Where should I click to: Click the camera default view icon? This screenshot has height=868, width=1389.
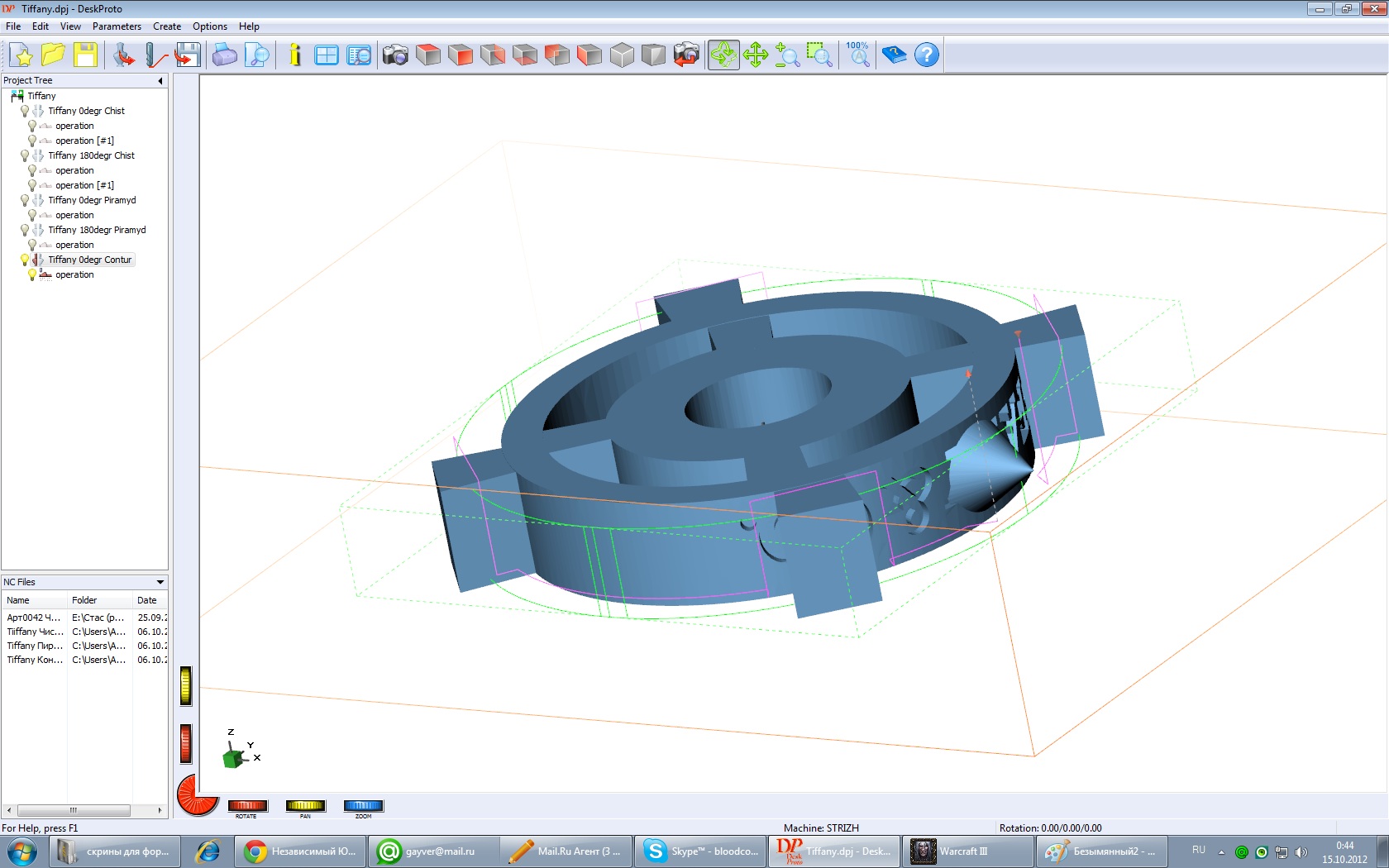395,55
